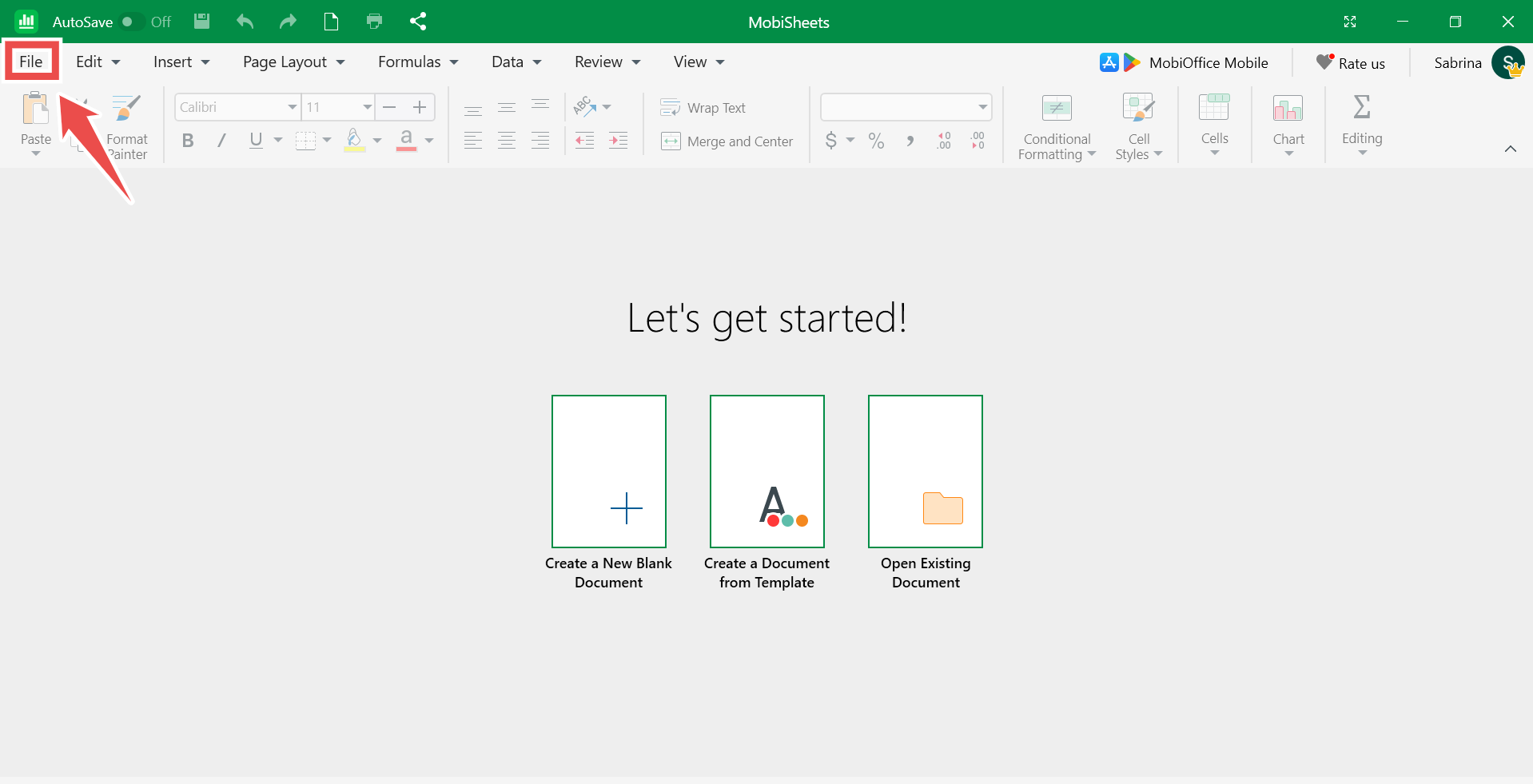Image resolution: width=1533 pixels, height=784 pixels.
Task: Center text horizontally
Action: (507, 141)
